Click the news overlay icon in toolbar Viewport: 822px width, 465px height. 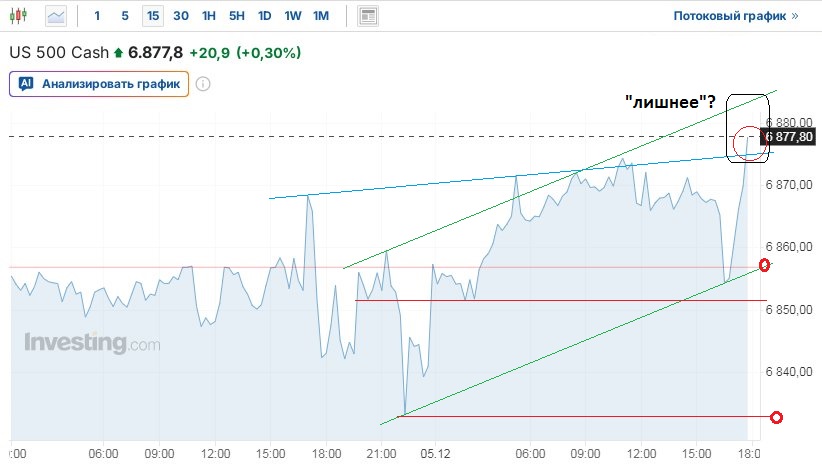coord(368,16)
